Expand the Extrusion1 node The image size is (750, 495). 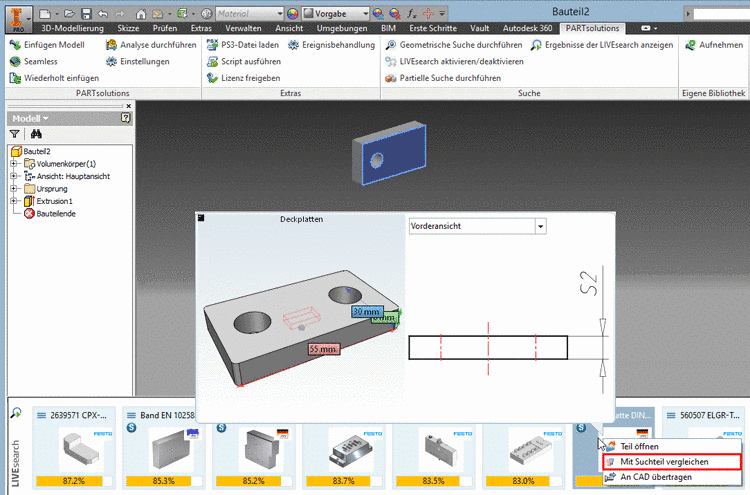(x=14, y=201)
